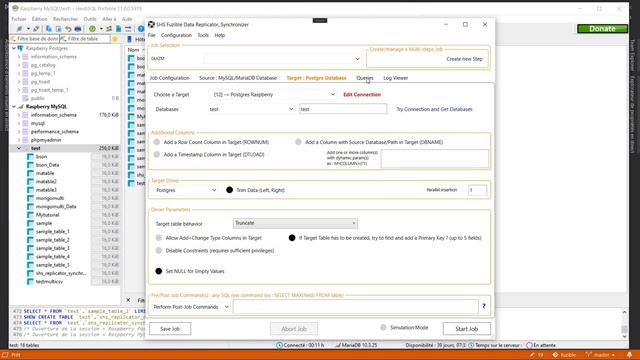Click the Raspberry MySQL server icon
Image resolution: width=640 pixels, height=360 pixels.
[x=20, y=107]
